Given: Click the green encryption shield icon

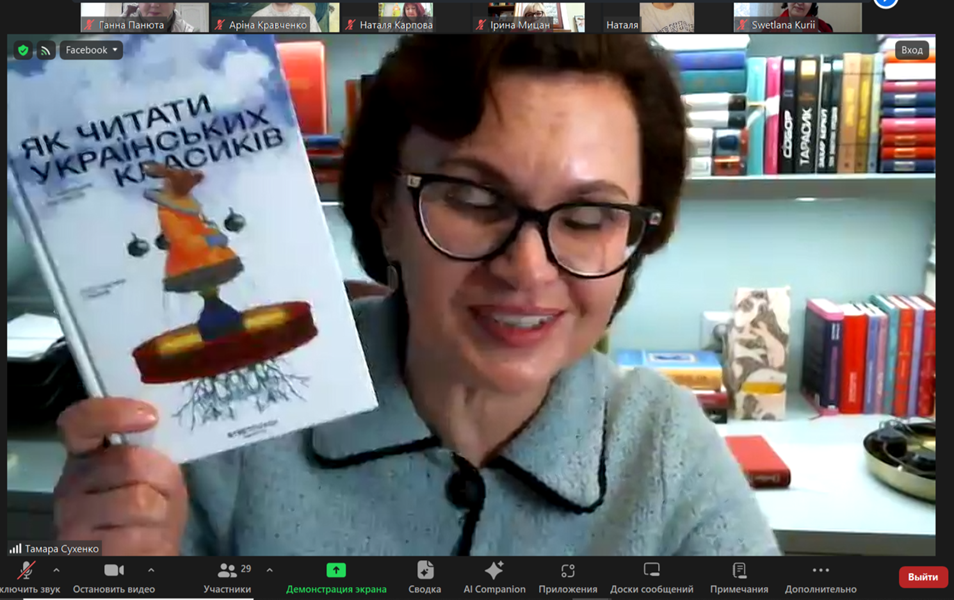Looking at the screenshot, I should tap(23, 51).
